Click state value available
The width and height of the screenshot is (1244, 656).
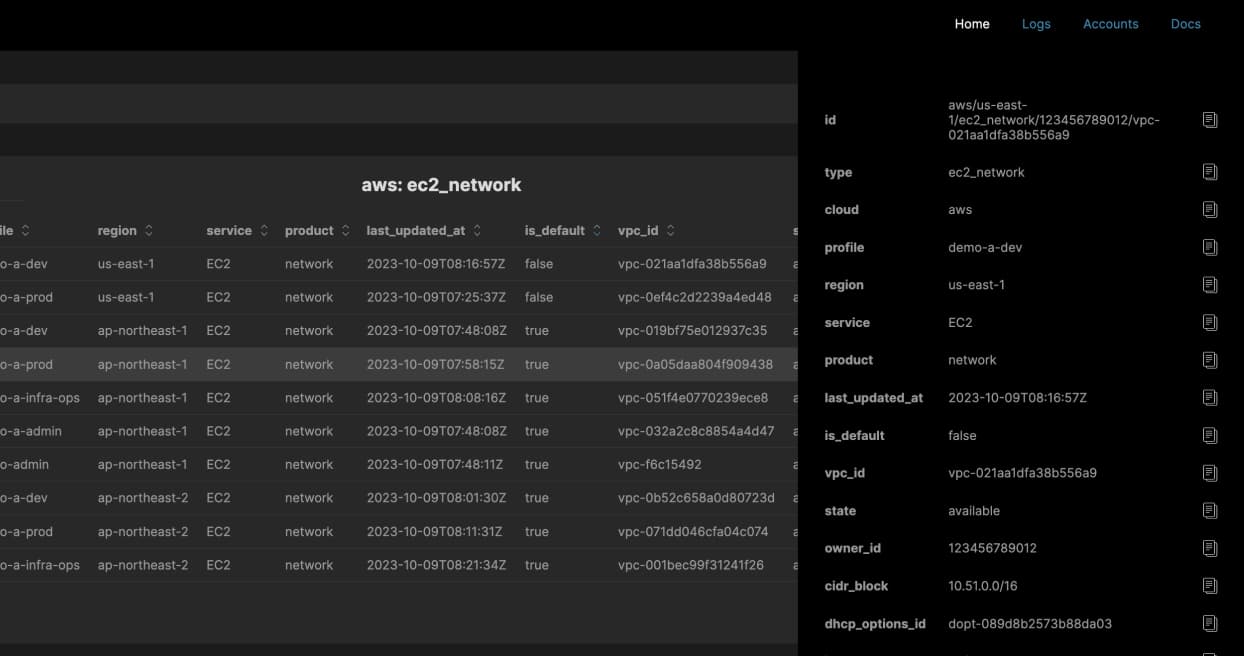974,511
